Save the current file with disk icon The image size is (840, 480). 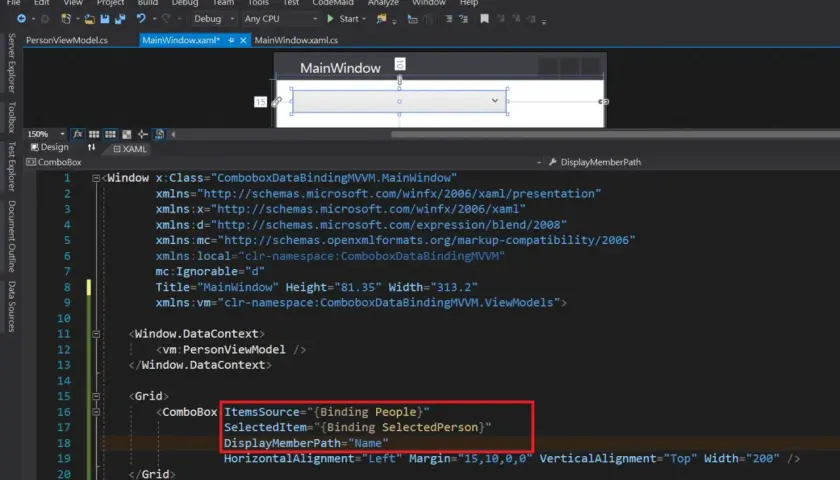(x=105, y=19)
